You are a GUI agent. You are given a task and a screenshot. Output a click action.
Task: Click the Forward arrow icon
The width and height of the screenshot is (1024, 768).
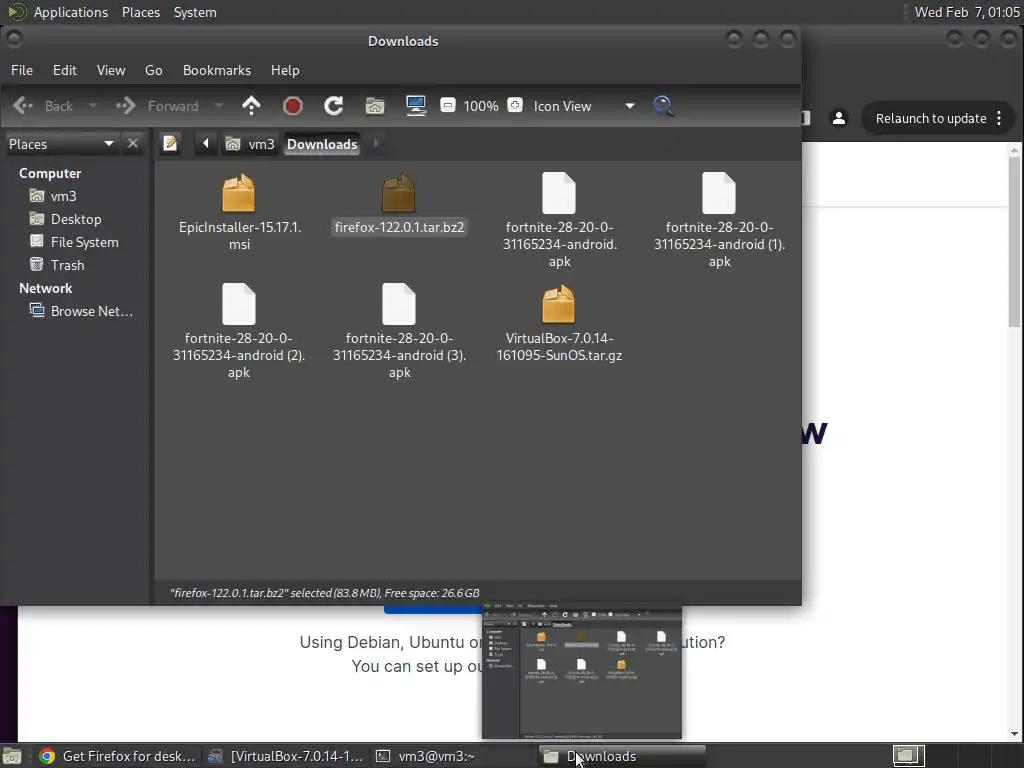tap(125, 106)
